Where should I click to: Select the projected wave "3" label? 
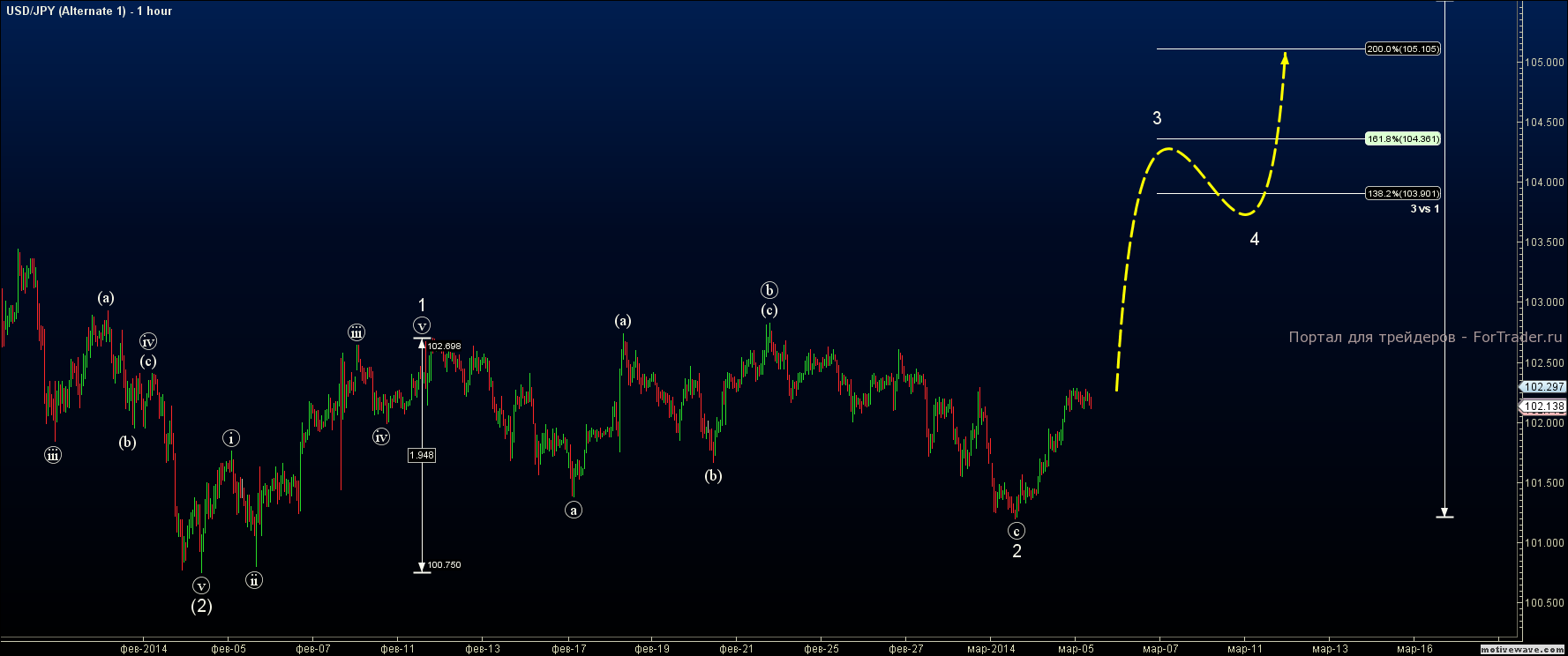click(1157, 118)
